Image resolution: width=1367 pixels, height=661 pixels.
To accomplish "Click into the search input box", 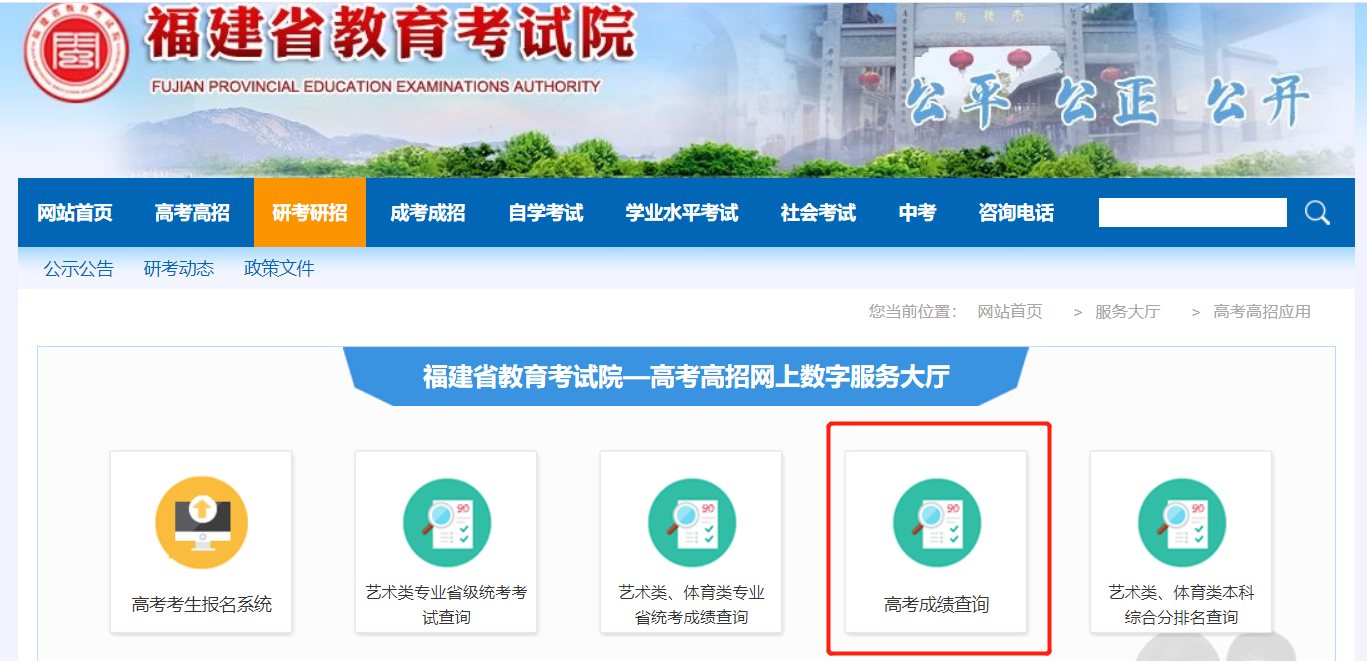I will (1192, 212).
